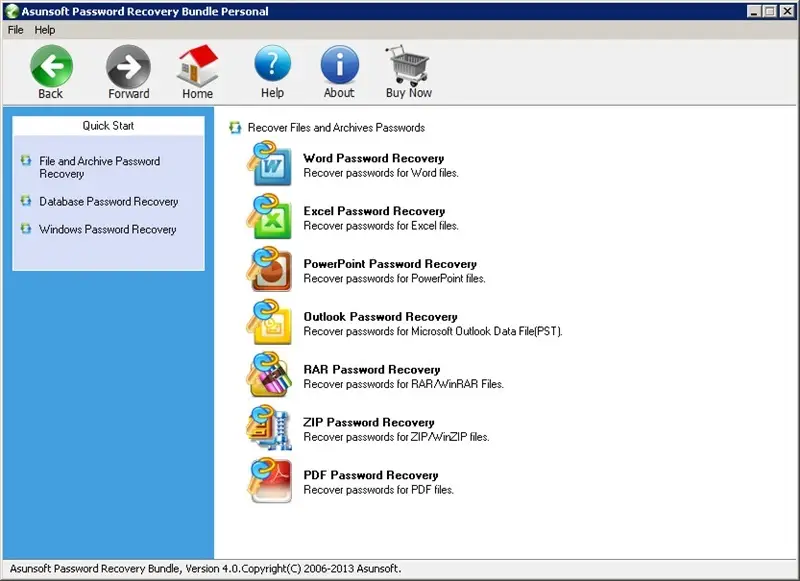This screenshot has width=800, height=581.
Task: Minimize the Asunsoft window
Action: point(754,11)
